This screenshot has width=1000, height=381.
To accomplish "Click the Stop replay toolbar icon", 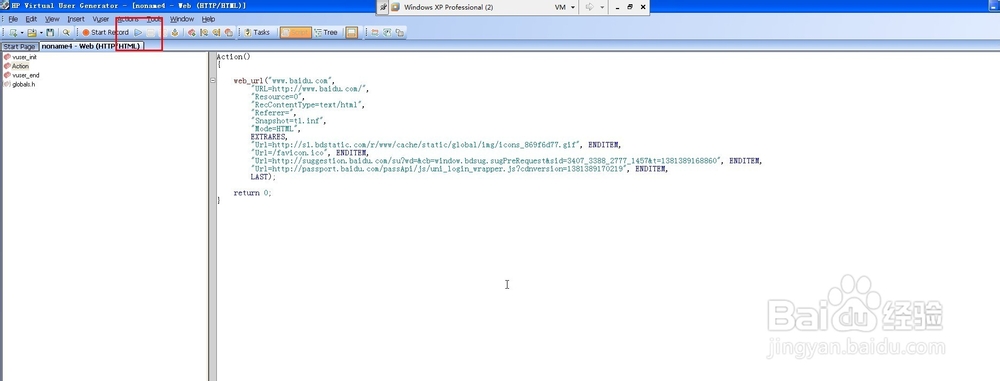I will [151, 32].
